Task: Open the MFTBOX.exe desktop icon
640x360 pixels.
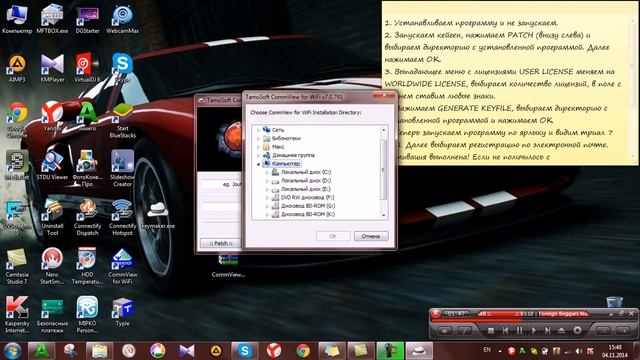Action: pos(52,18)
